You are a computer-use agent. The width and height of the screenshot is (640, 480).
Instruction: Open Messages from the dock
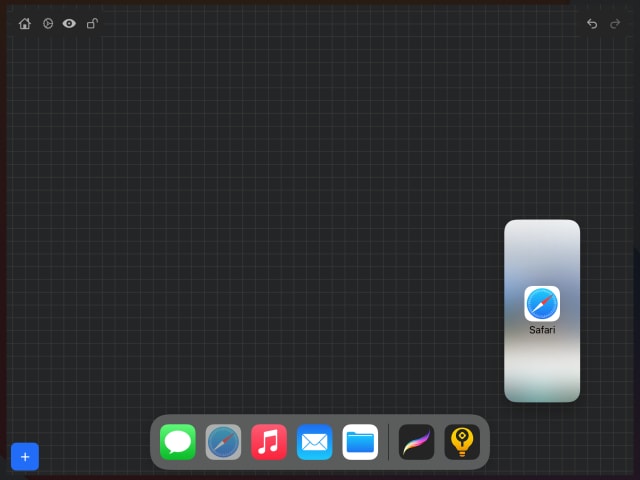click(178, 442)
